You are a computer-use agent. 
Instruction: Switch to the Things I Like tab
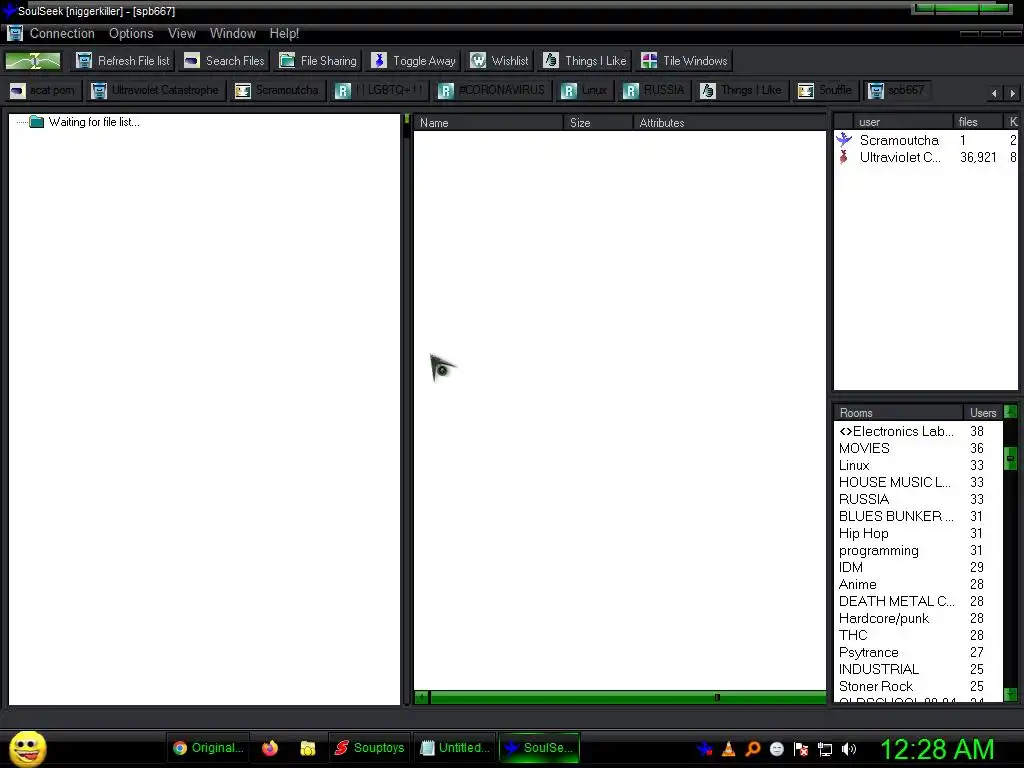[741, 90]
